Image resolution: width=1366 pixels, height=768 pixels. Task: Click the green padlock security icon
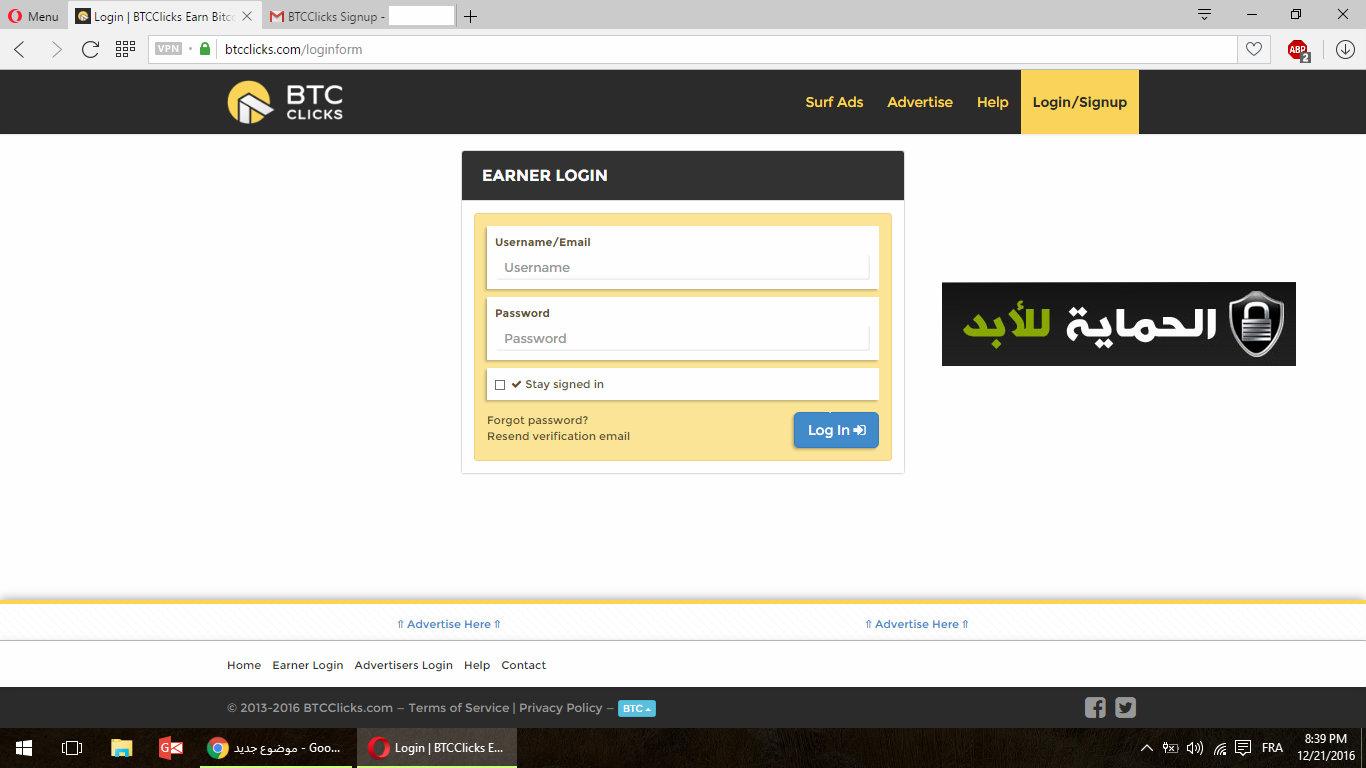click(x=205, y=49)
